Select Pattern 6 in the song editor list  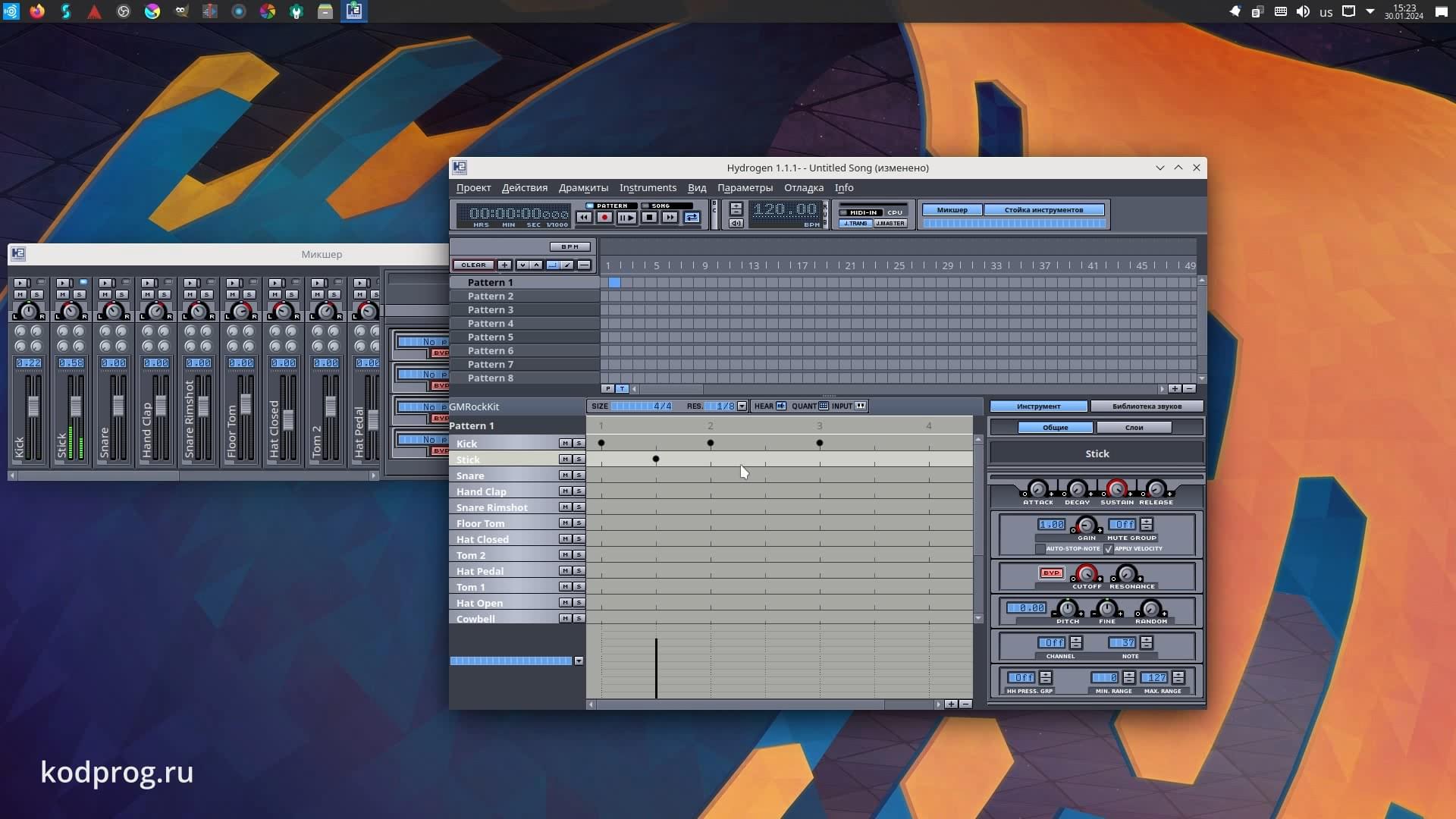(525, 350)
